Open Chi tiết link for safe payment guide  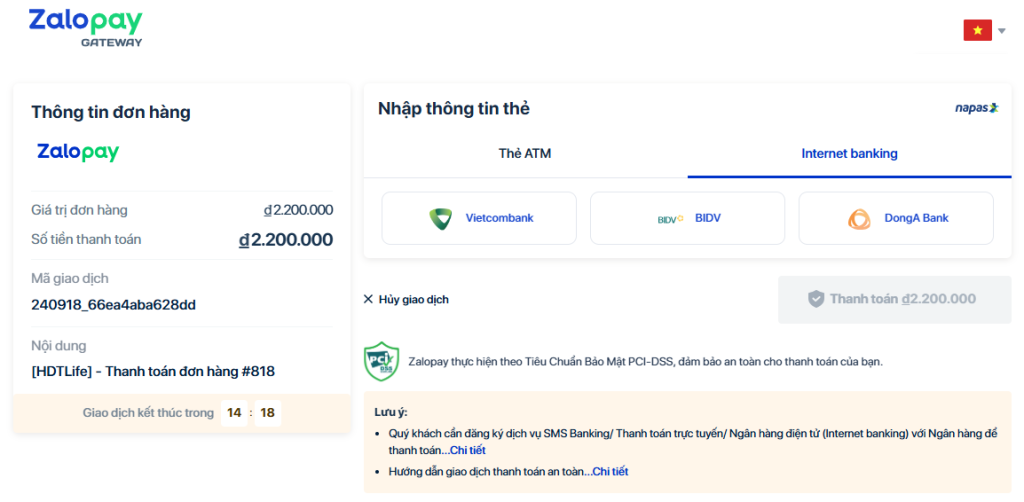point(609,471)
